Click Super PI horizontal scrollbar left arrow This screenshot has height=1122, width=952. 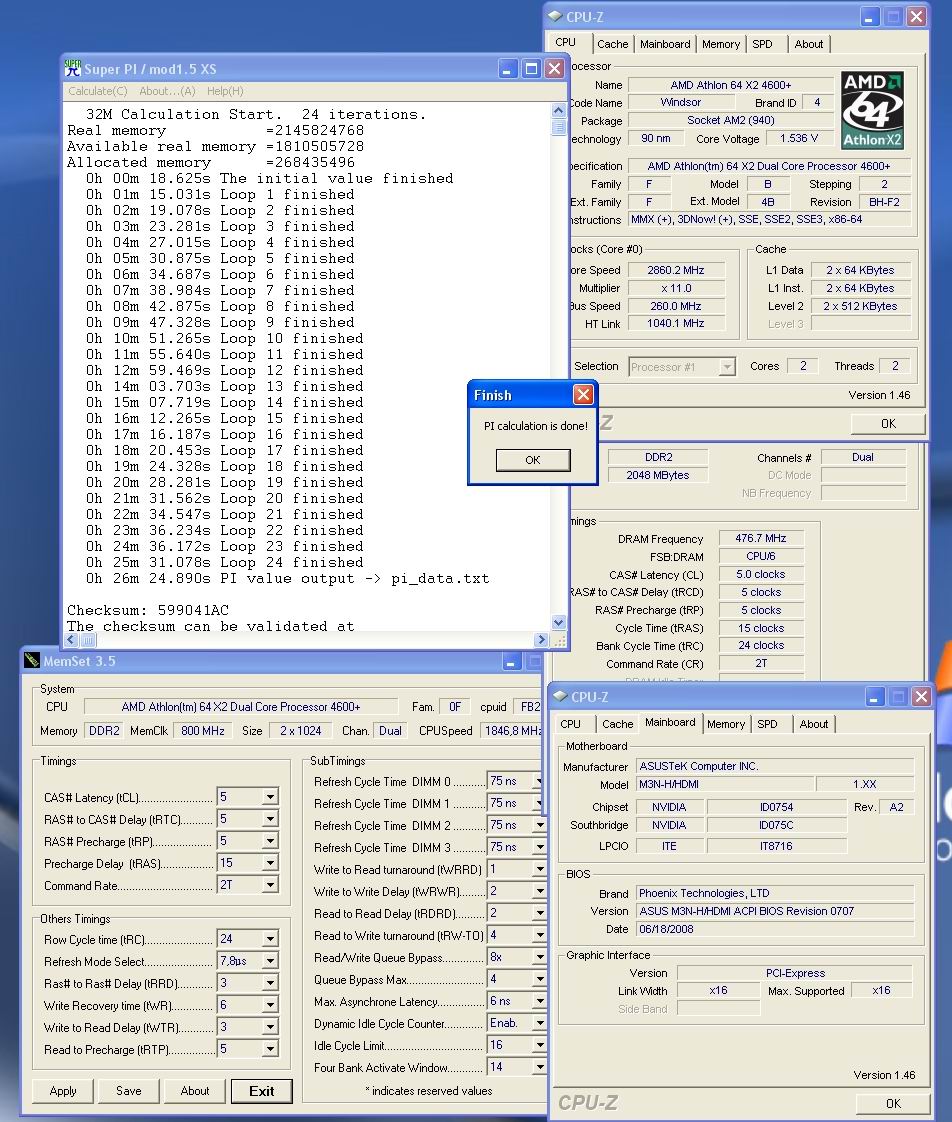(x=71, y=640)
